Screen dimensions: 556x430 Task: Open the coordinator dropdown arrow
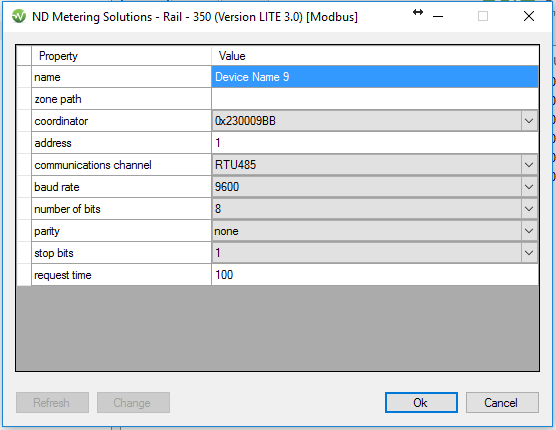tap(529, 121)
